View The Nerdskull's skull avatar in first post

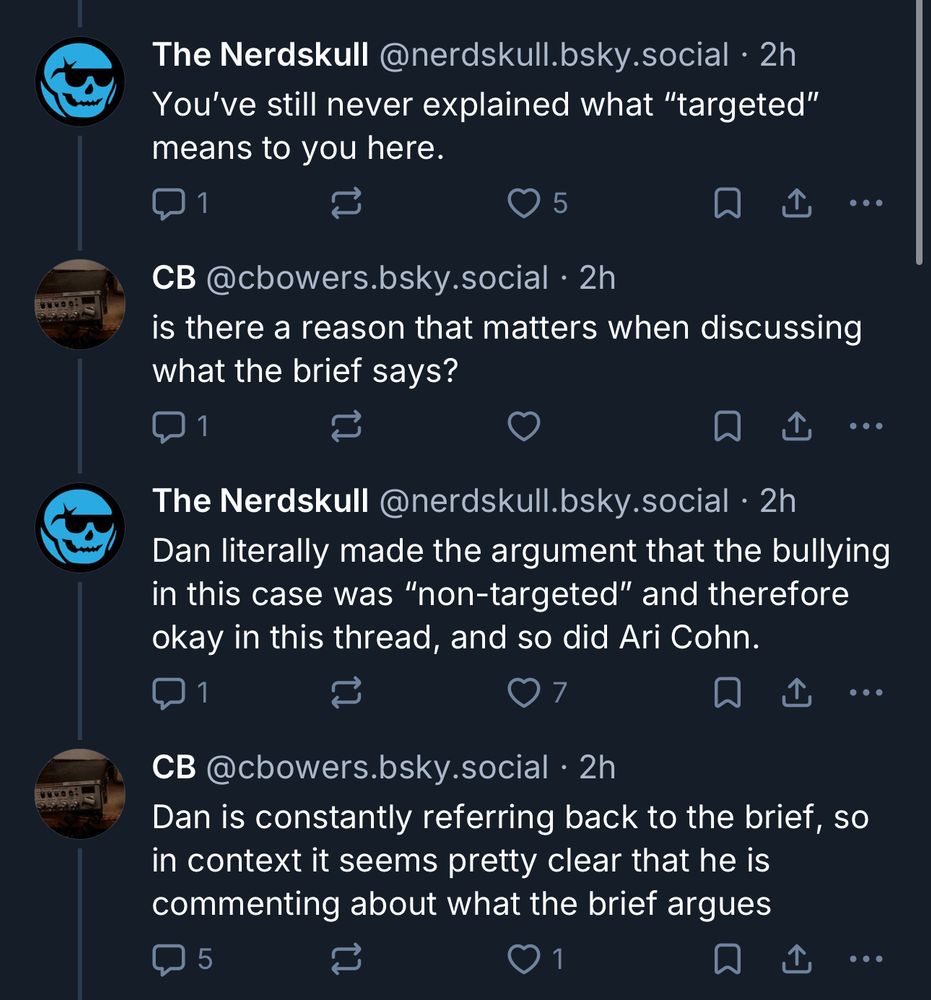tap(79, 81)
